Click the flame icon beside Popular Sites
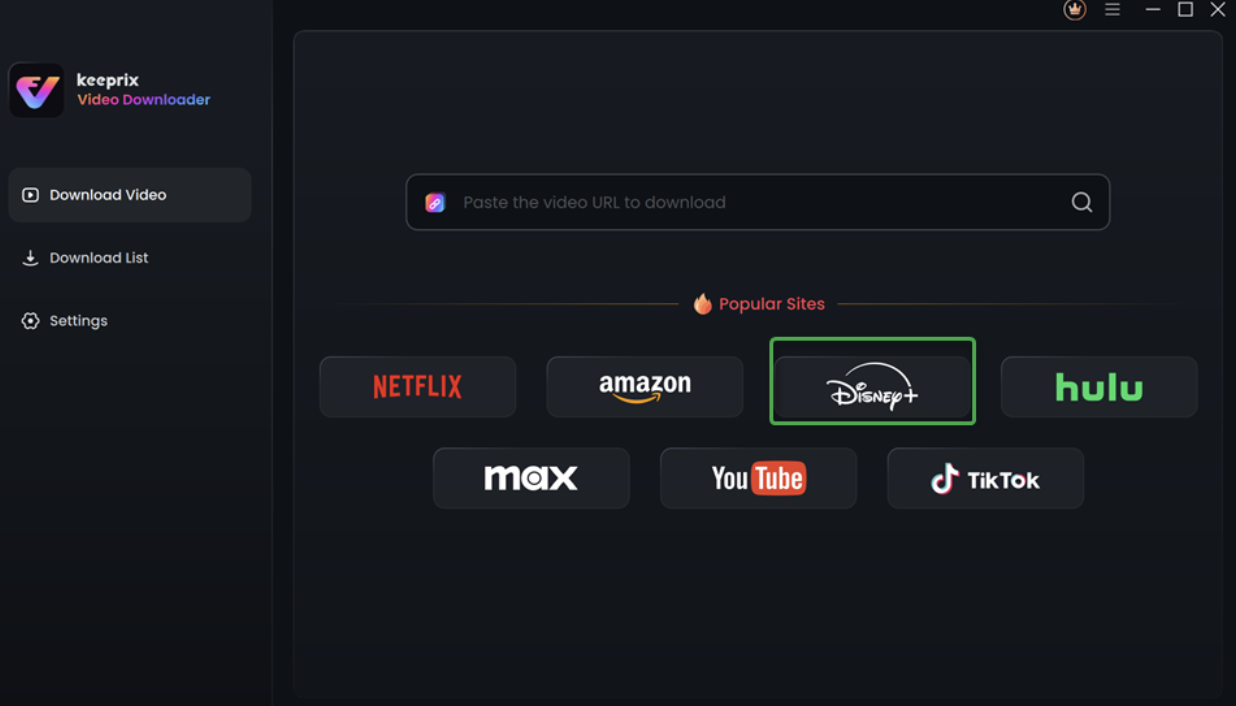The width and height of the screenshot is (1236, 706). pyautogui.click(x=703, y=304)
